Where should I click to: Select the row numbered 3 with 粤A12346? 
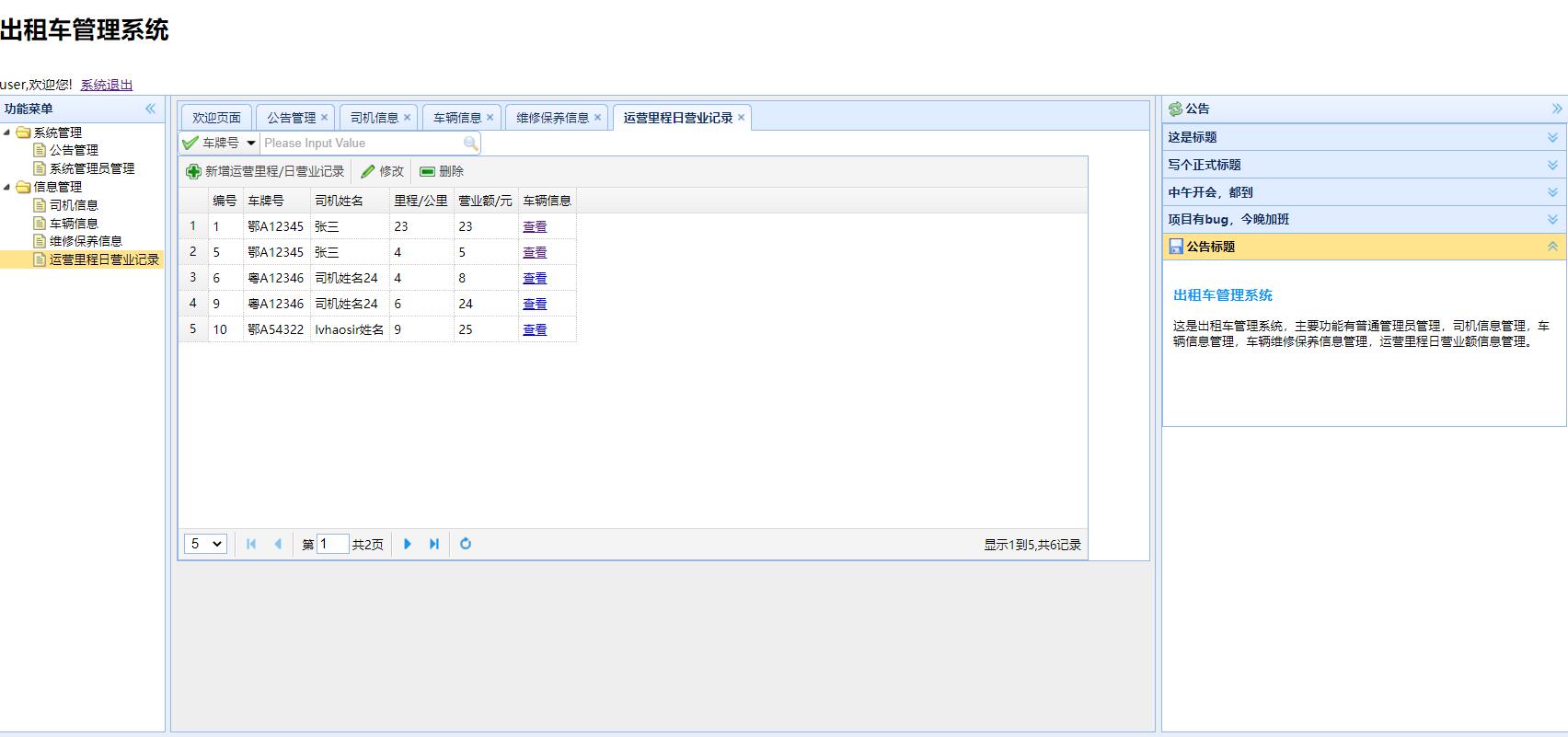point(377,278)
